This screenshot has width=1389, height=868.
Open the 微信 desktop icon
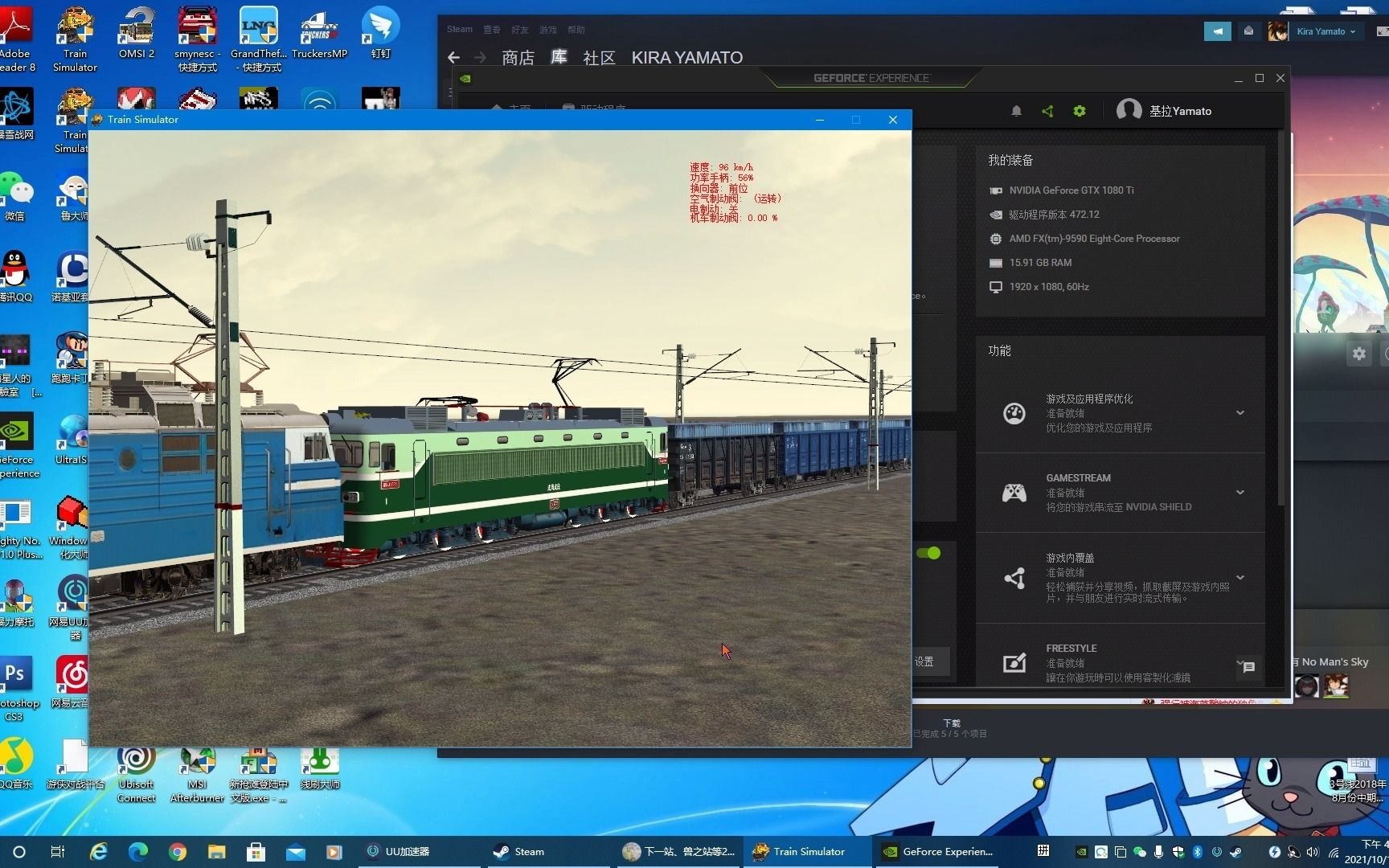(15, 196)
